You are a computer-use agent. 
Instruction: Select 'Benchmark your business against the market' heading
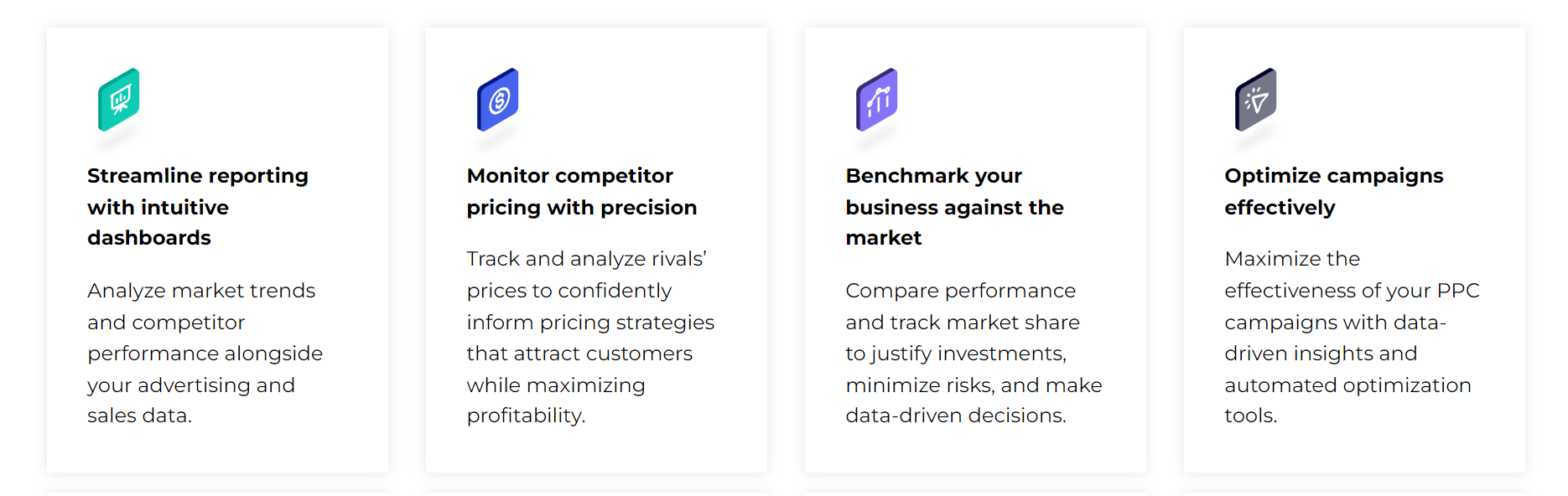954,207
